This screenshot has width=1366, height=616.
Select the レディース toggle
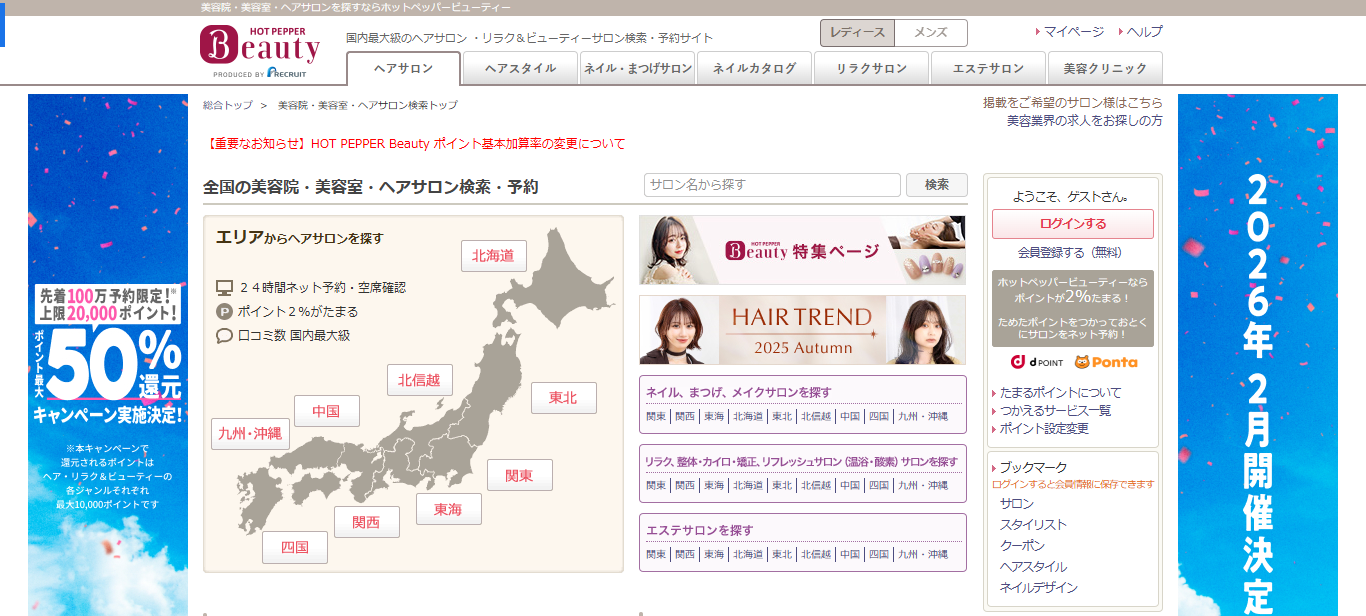pos(857,33)
